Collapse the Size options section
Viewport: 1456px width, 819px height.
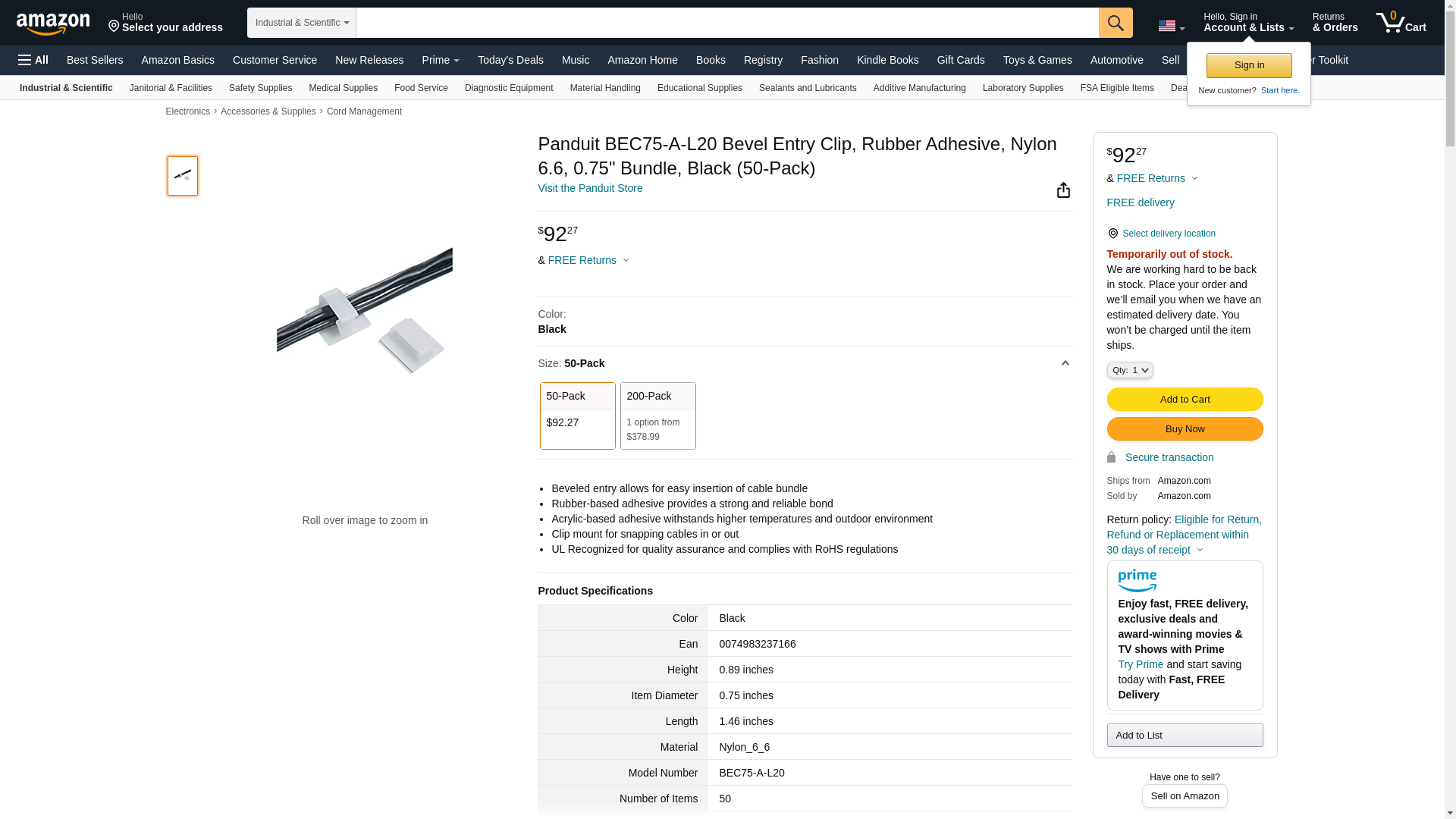tap(1065, 363)
